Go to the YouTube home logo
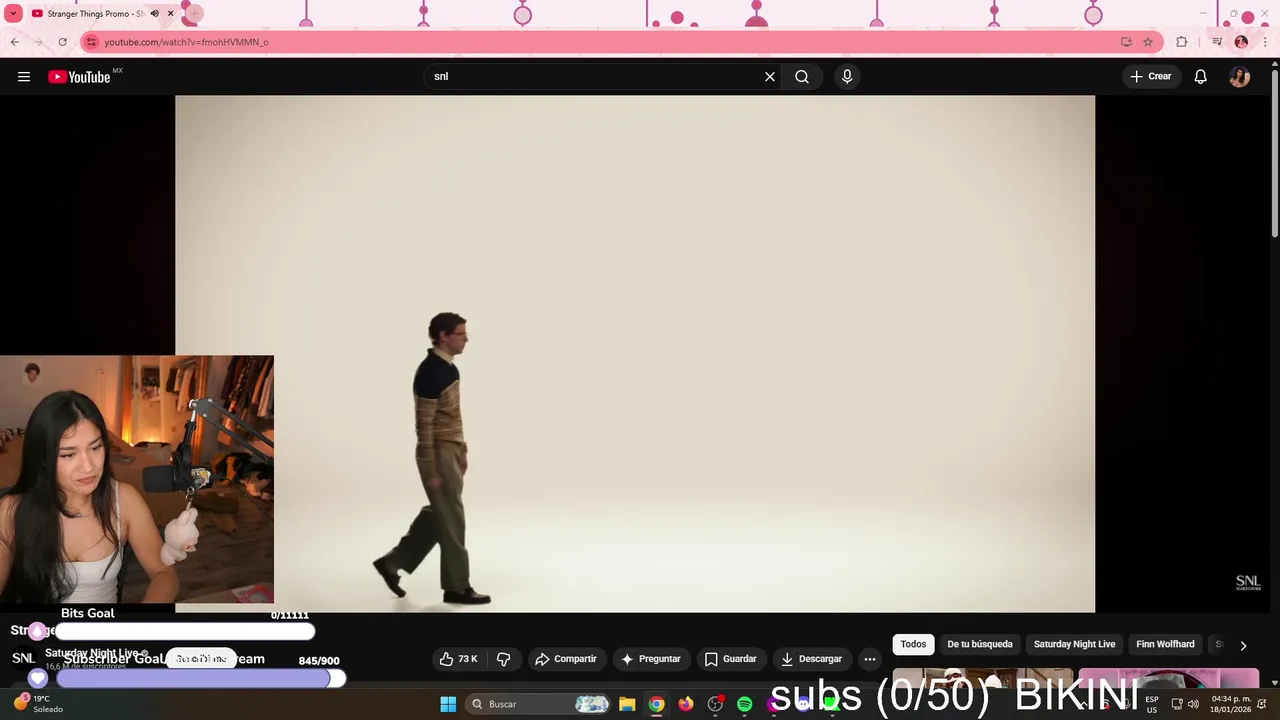The image size is (1280, 720). click(x=79, y=77)
